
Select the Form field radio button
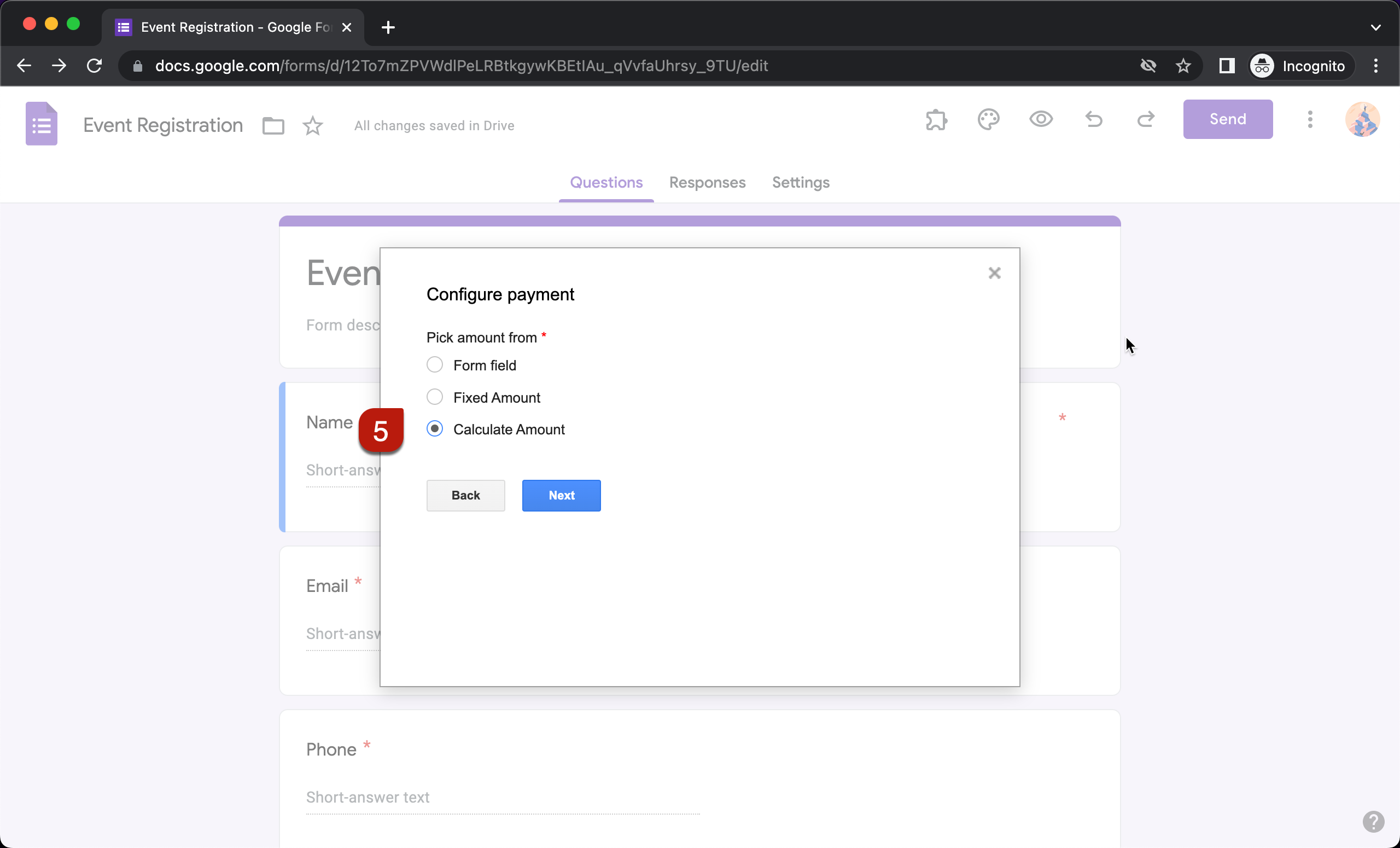[434, 364]
